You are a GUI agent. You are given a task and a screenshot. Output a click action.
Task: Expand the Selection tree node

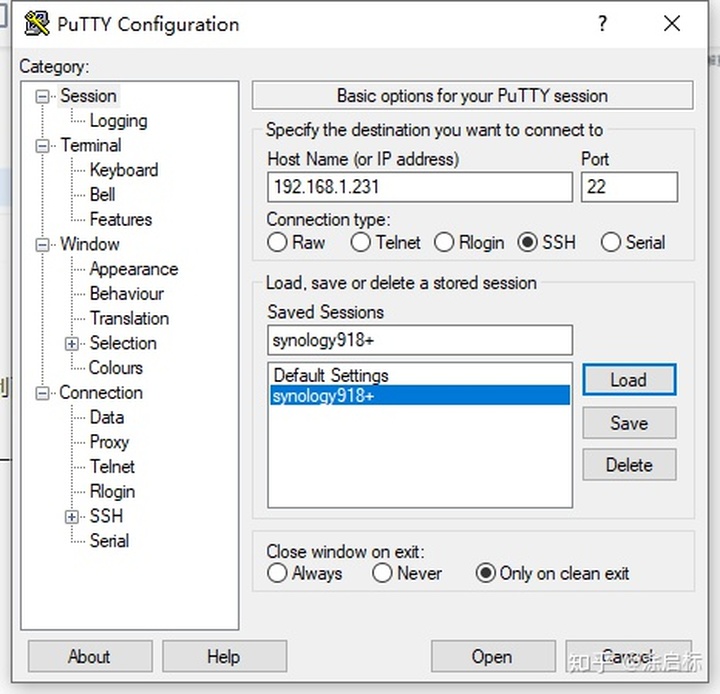click(72, 344)
